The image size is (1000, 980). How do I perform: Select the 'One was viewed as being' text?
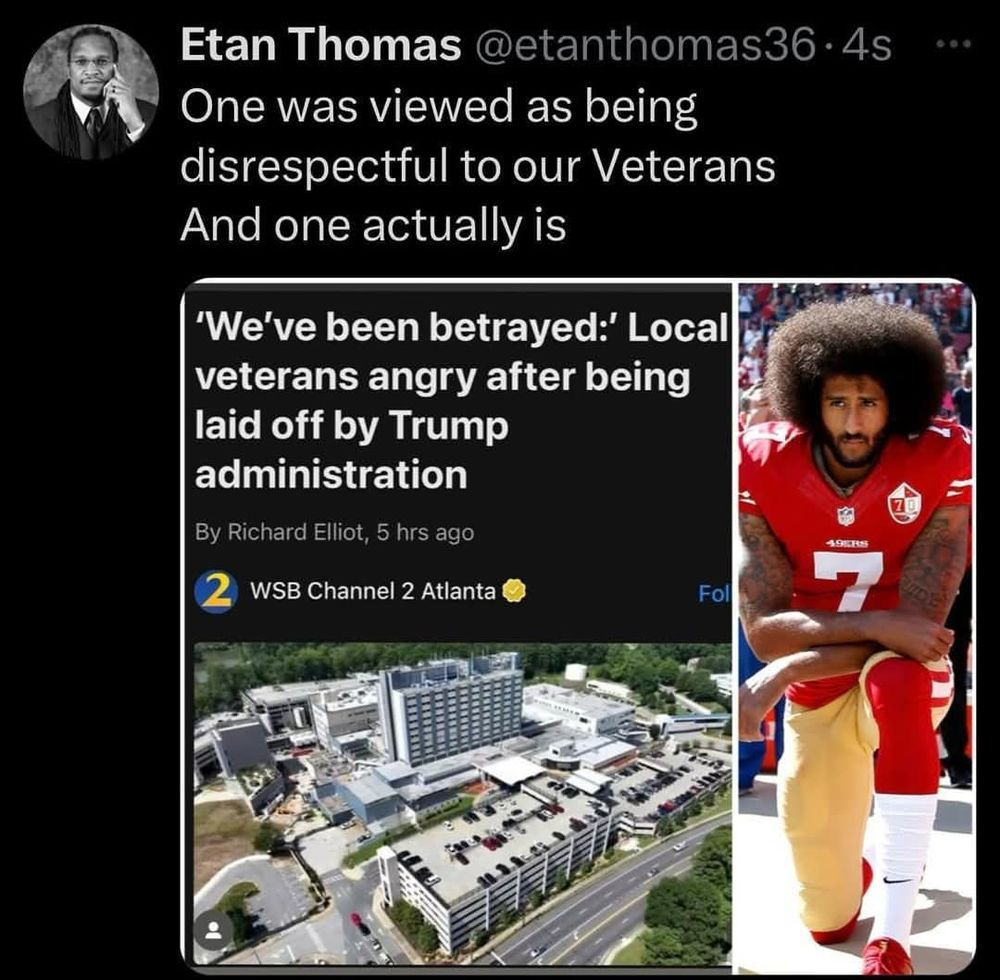439,106
